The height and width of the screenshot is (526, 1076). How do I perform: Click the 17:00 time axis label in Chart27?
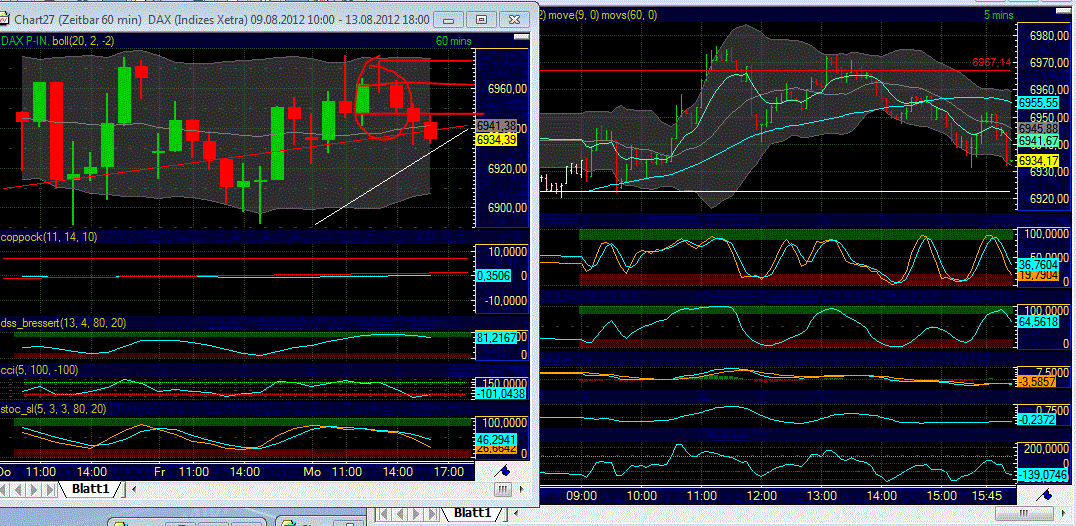[449, 472]
